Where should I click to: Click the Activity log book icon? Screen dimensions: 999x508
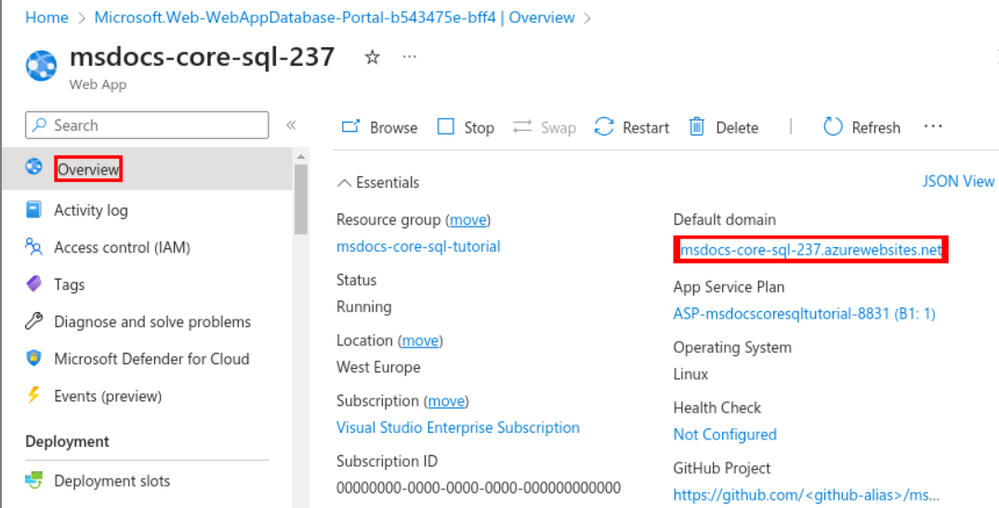[34, 209]
